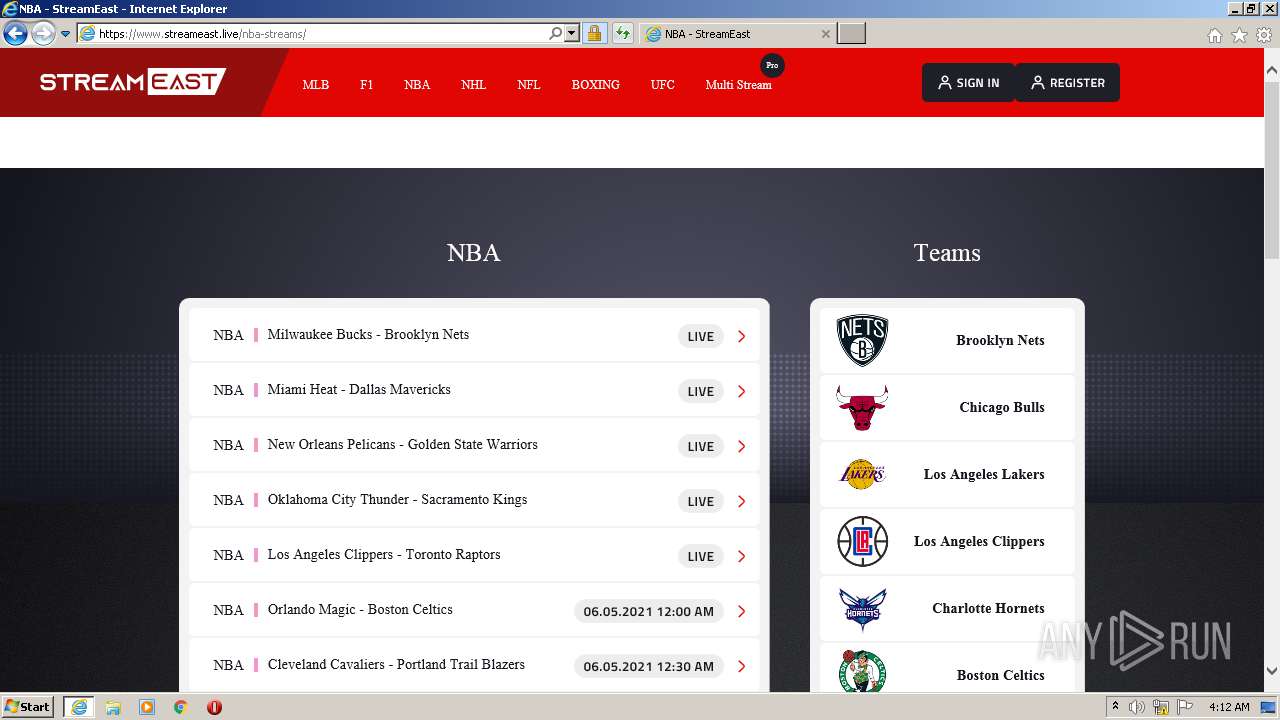Click LIVE badge on Oklahoma City Thunder row
1280x720 pixels.
(701, 501)
